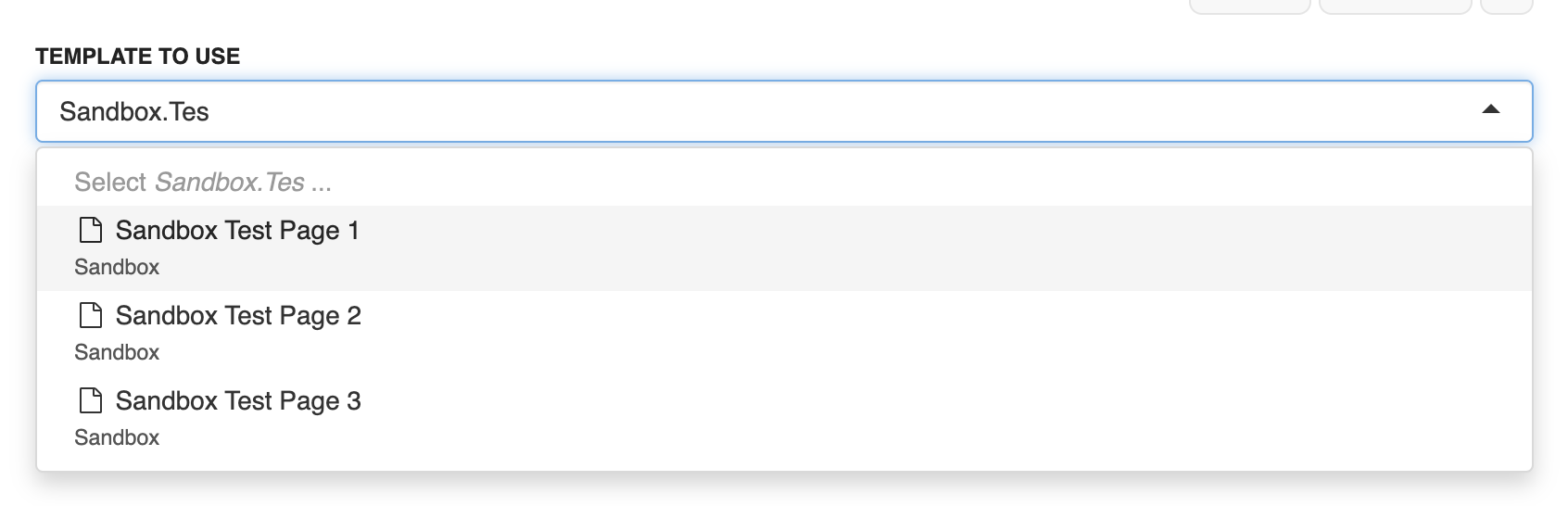Screen dimensions: 1568x506
Task: Click the Sandbox space label under Test Page 2
Action: (x=117, y=352)
